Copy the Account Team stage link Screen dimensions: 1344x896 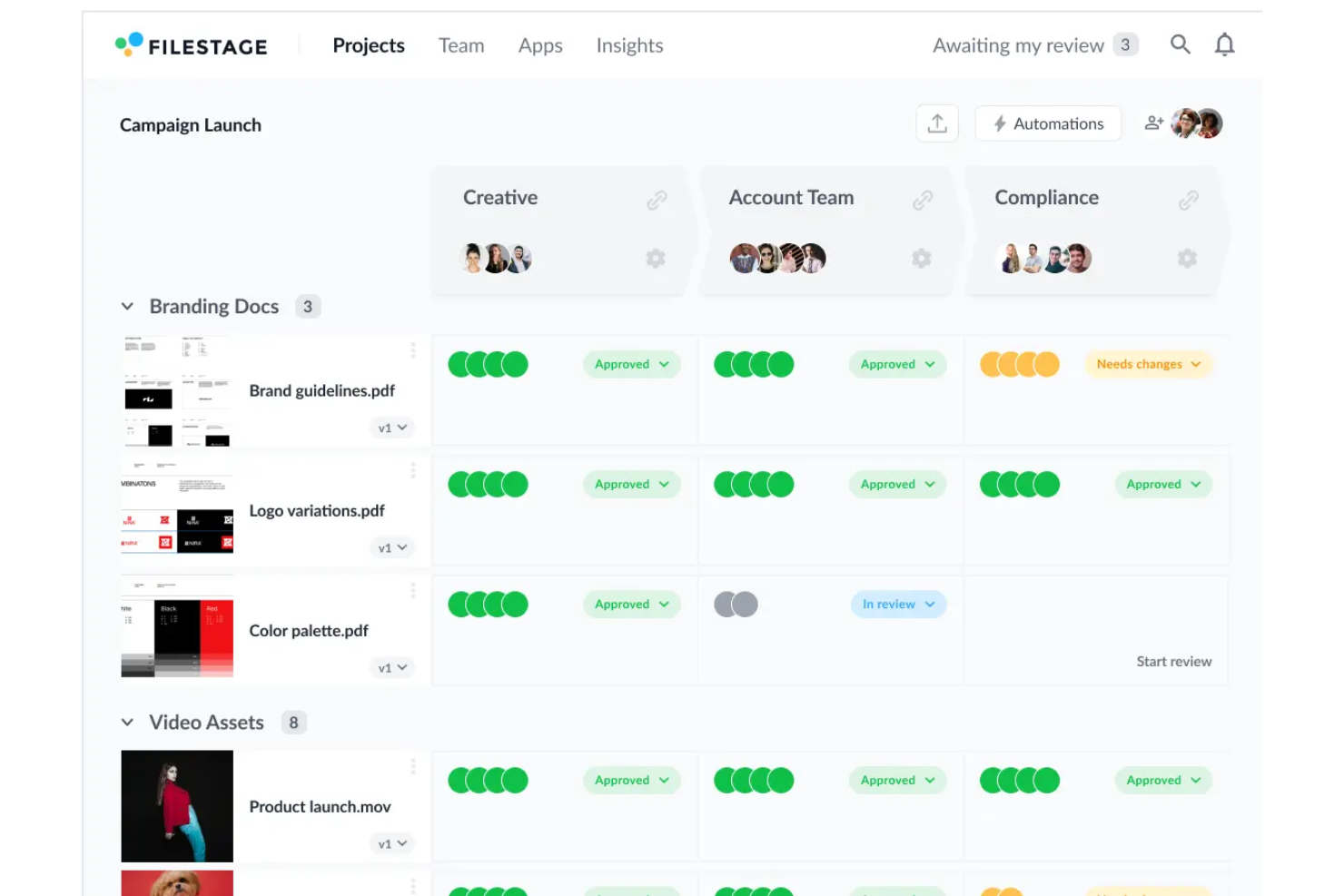[x=923, y=200]
